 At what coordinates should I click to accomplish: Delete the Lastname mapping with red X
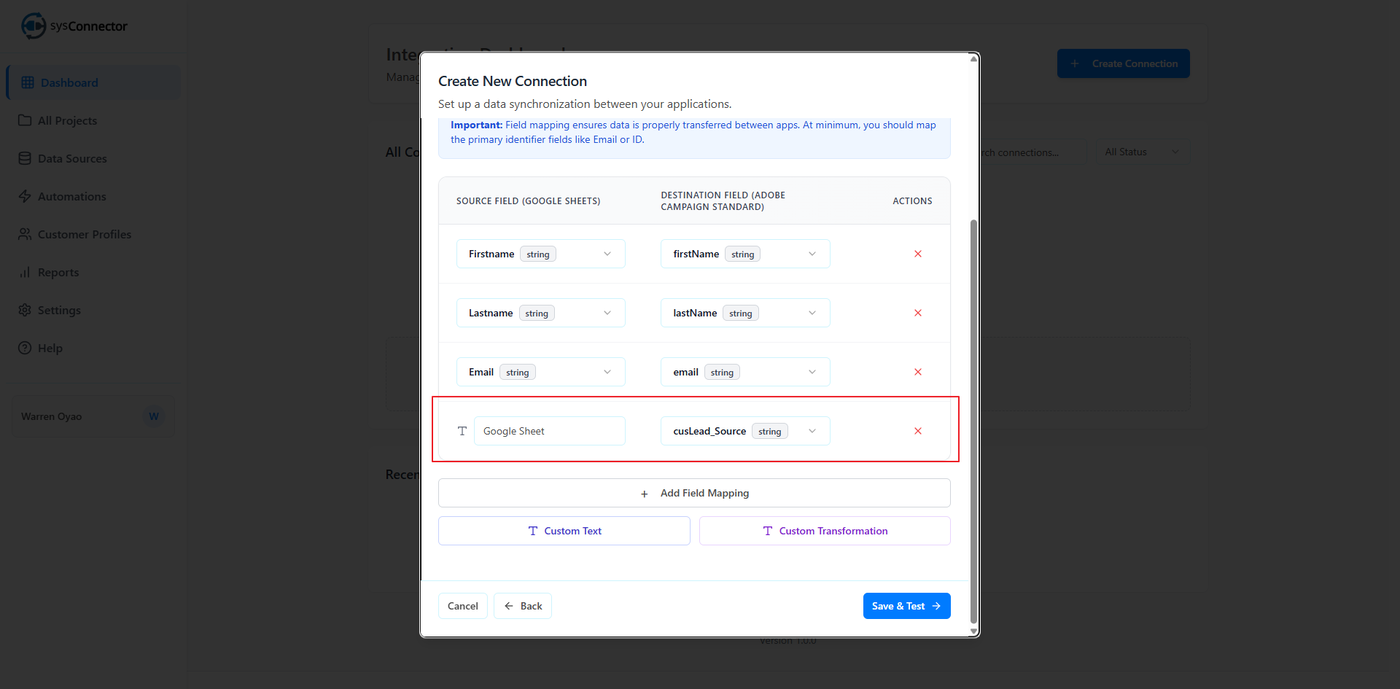point(917,313)
